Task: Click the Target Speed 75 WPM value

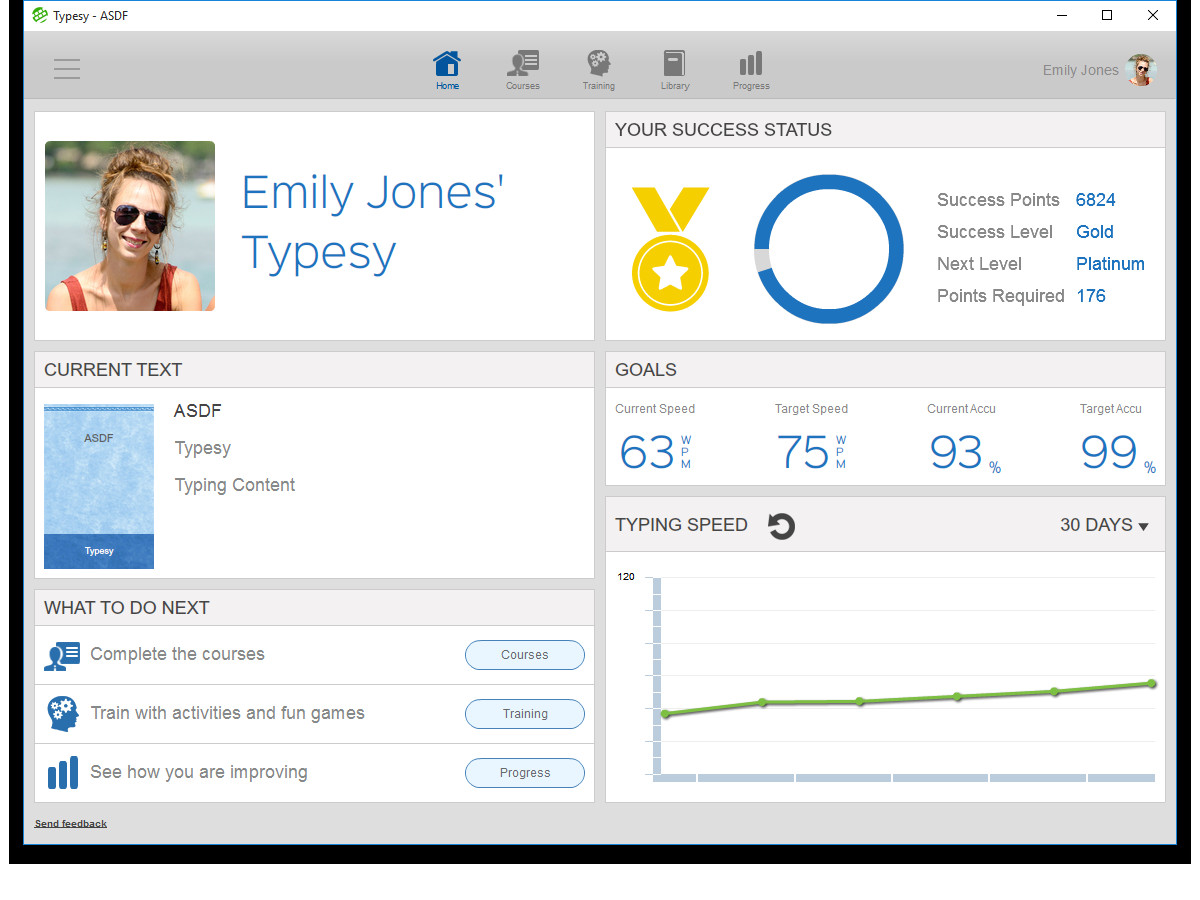Action: pyautogui.click(x=811, y=452)
